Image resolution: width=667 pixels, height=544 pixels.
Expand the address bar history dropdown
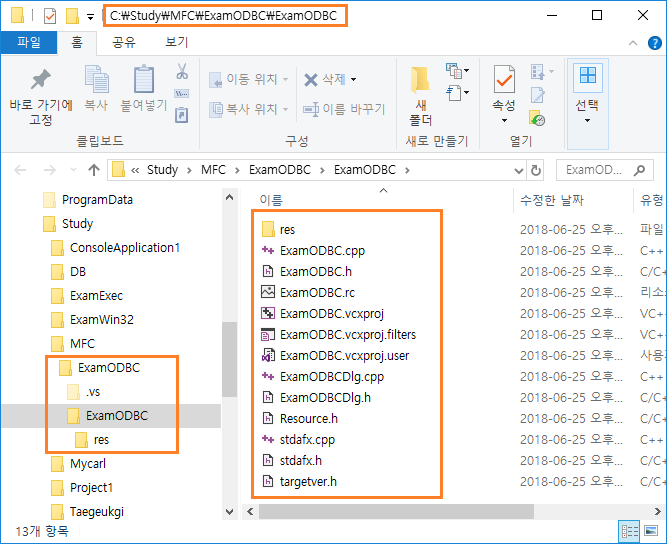(519, 171)
